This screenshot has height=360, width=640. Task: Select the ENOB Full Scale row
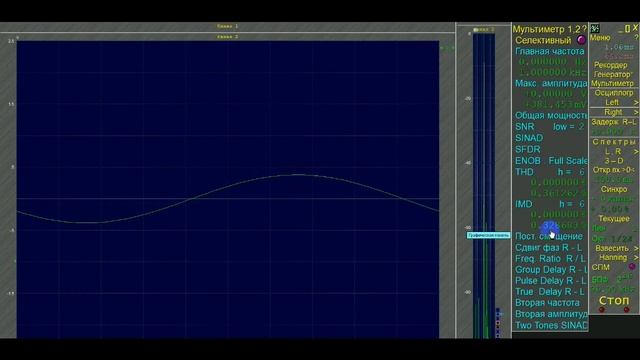click(x=551, y=161)
